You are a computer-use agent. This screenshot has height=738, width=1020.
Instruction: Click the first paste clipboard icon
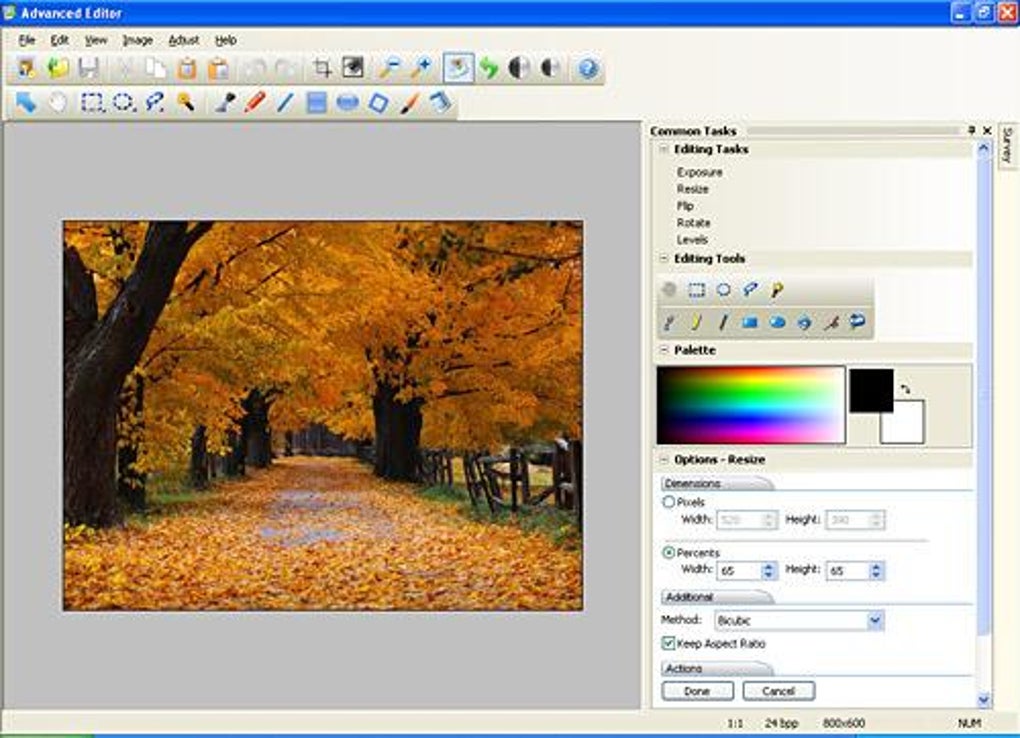[x=187, y=68]
